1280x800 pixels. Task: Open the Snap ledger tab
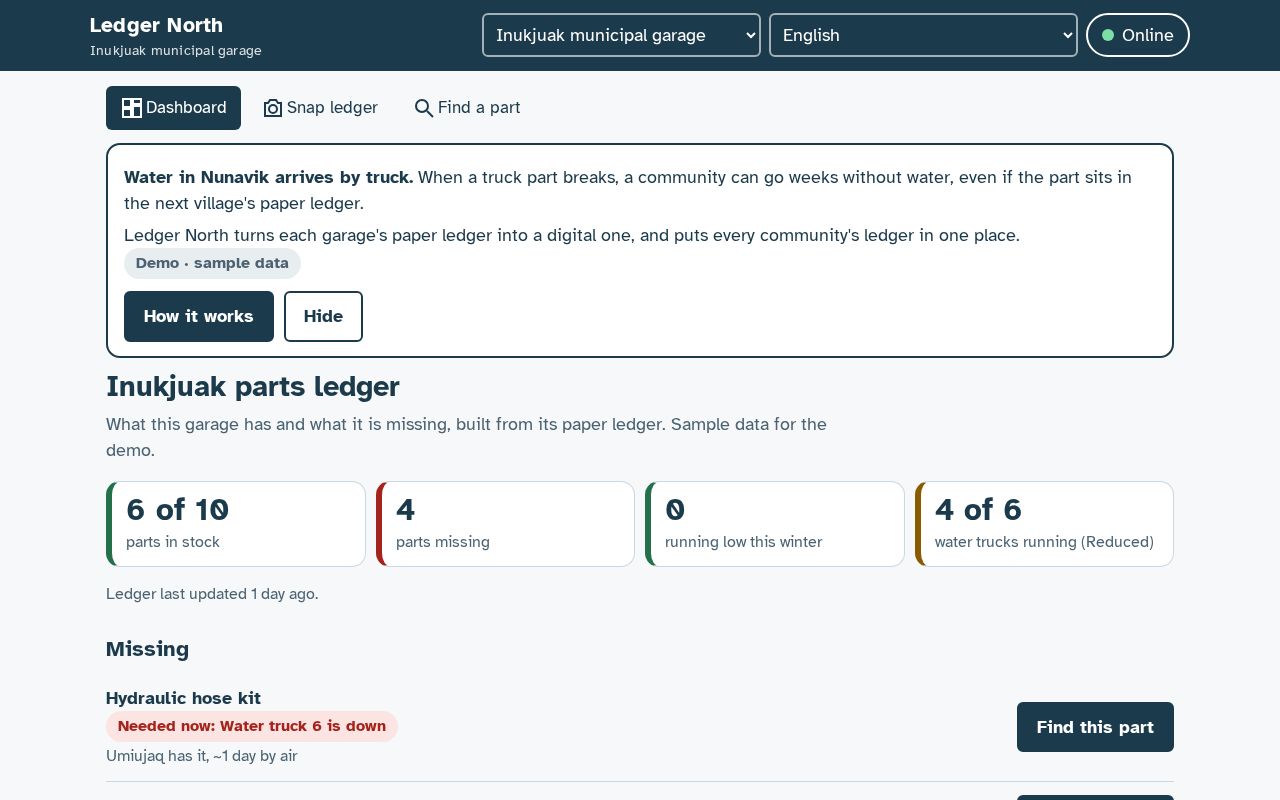pos(320,108)
